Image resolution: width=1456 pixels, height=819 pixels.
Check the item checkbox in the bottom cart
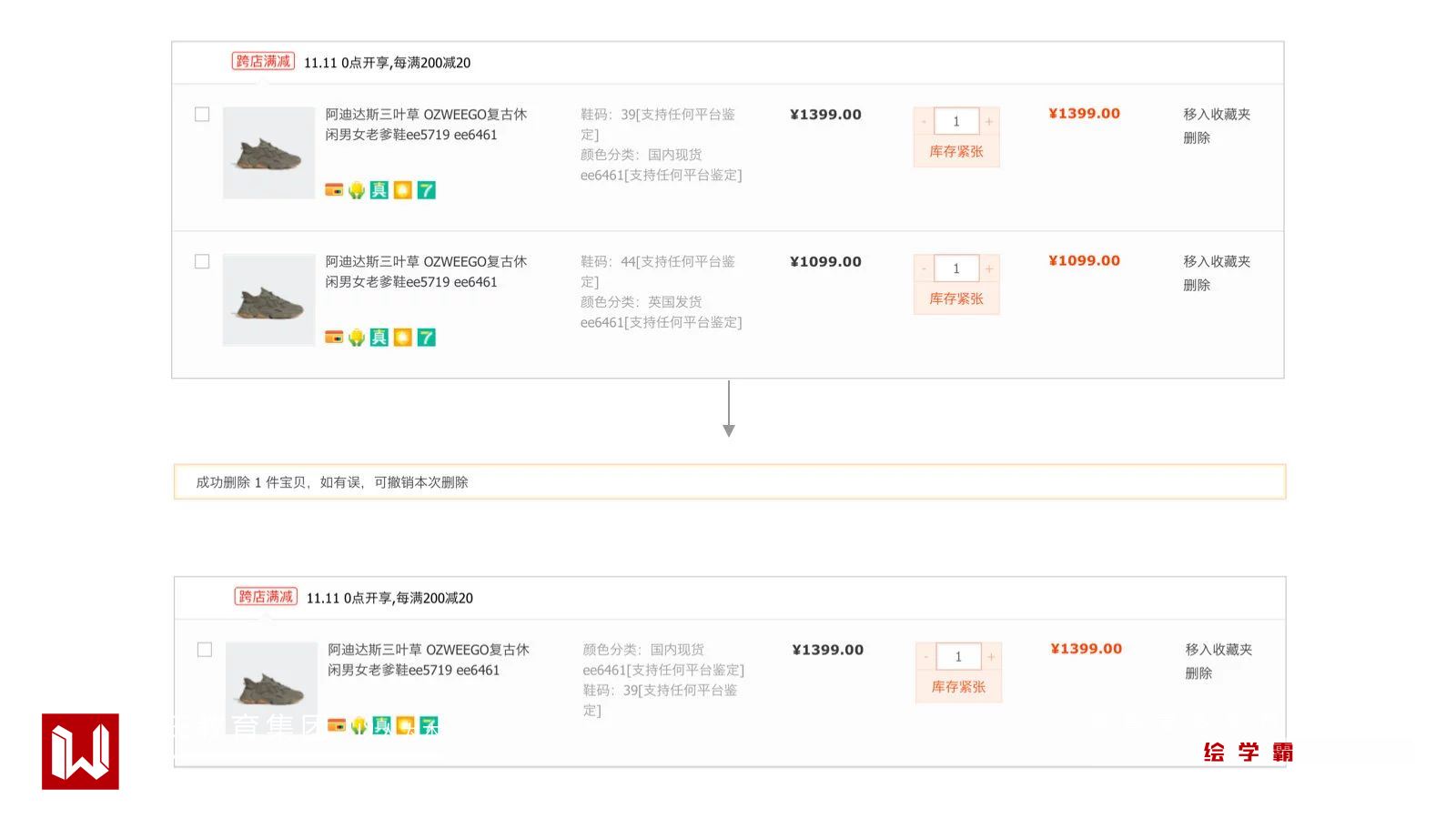pos(205,650)
